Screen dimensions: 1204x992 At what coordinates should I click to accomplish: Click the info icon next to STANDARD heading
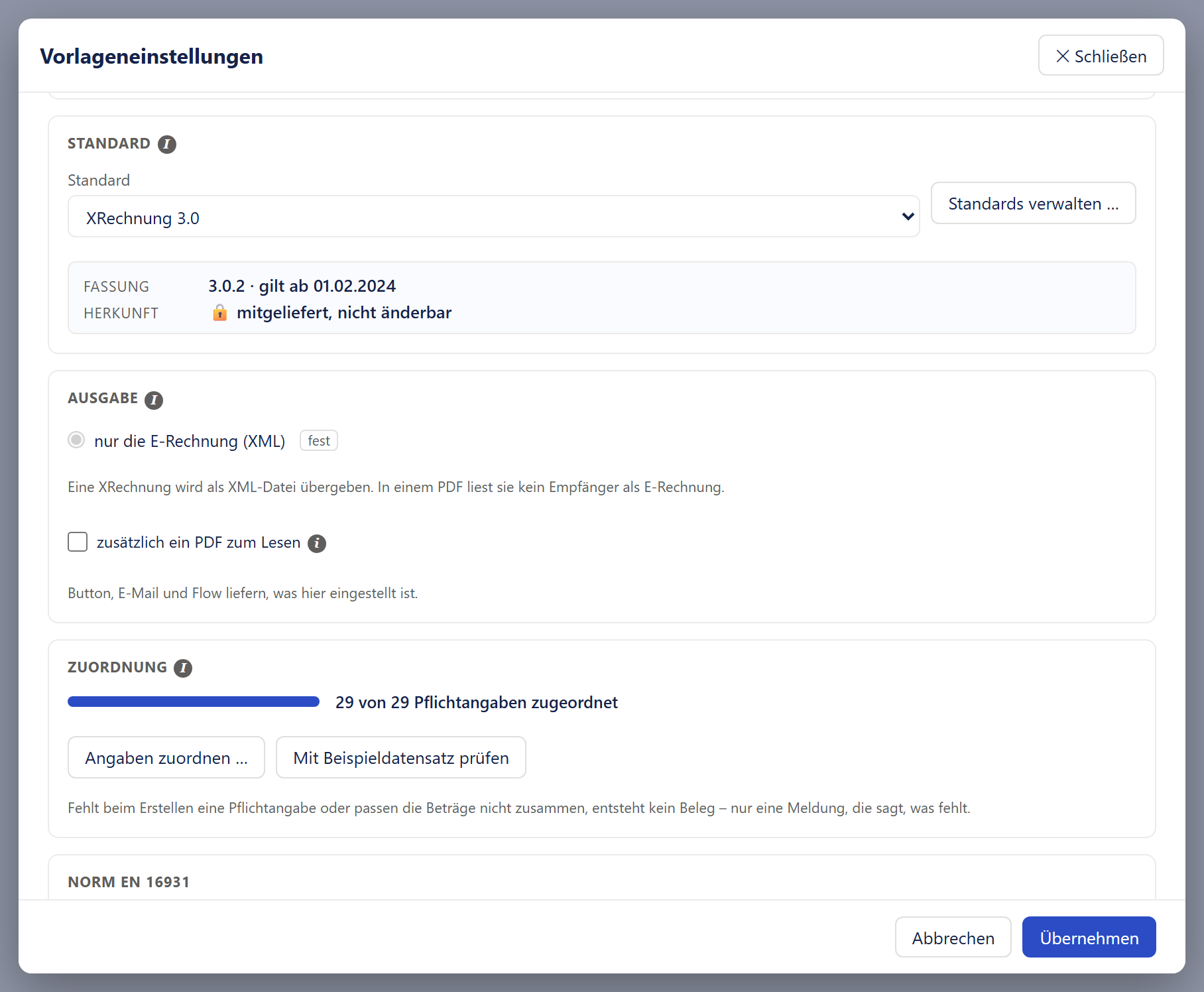click(x=167, y=144)
